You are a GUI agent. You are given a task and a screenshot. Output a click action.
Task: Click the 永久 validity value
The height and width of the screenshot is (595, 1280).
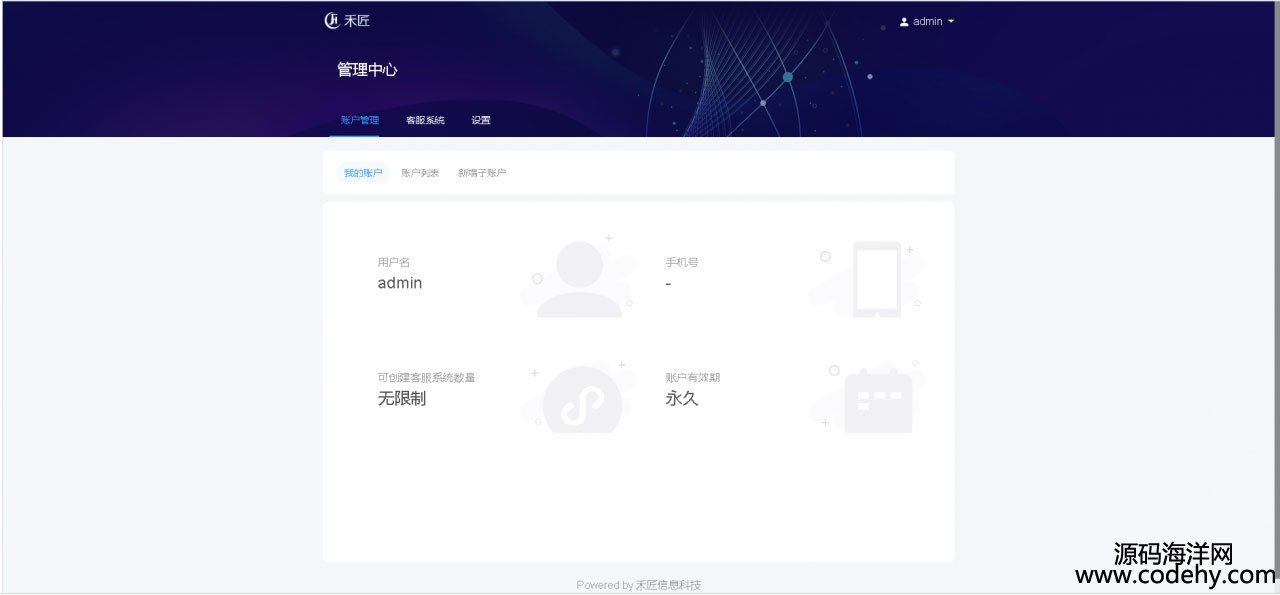click(682, 398)
